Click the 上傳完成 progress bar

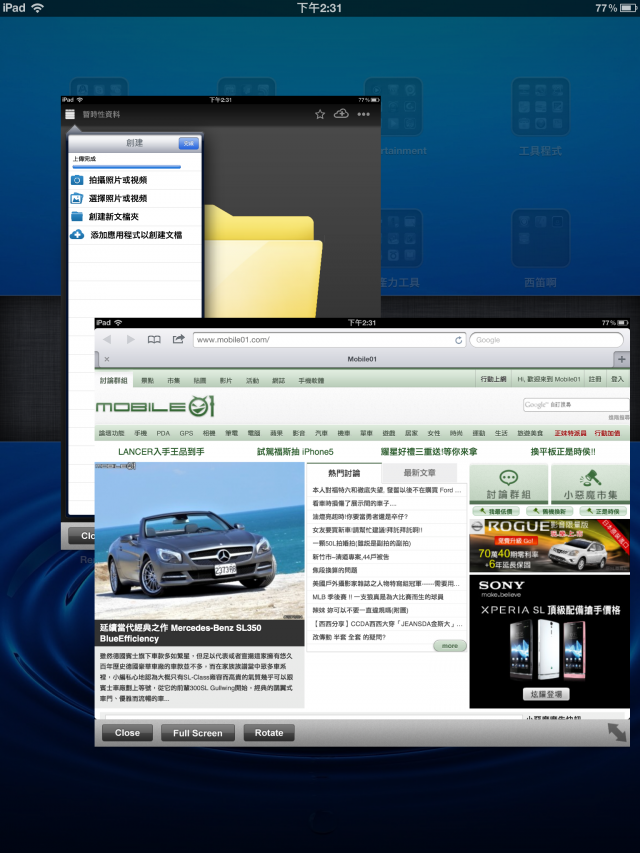(126, 167)
